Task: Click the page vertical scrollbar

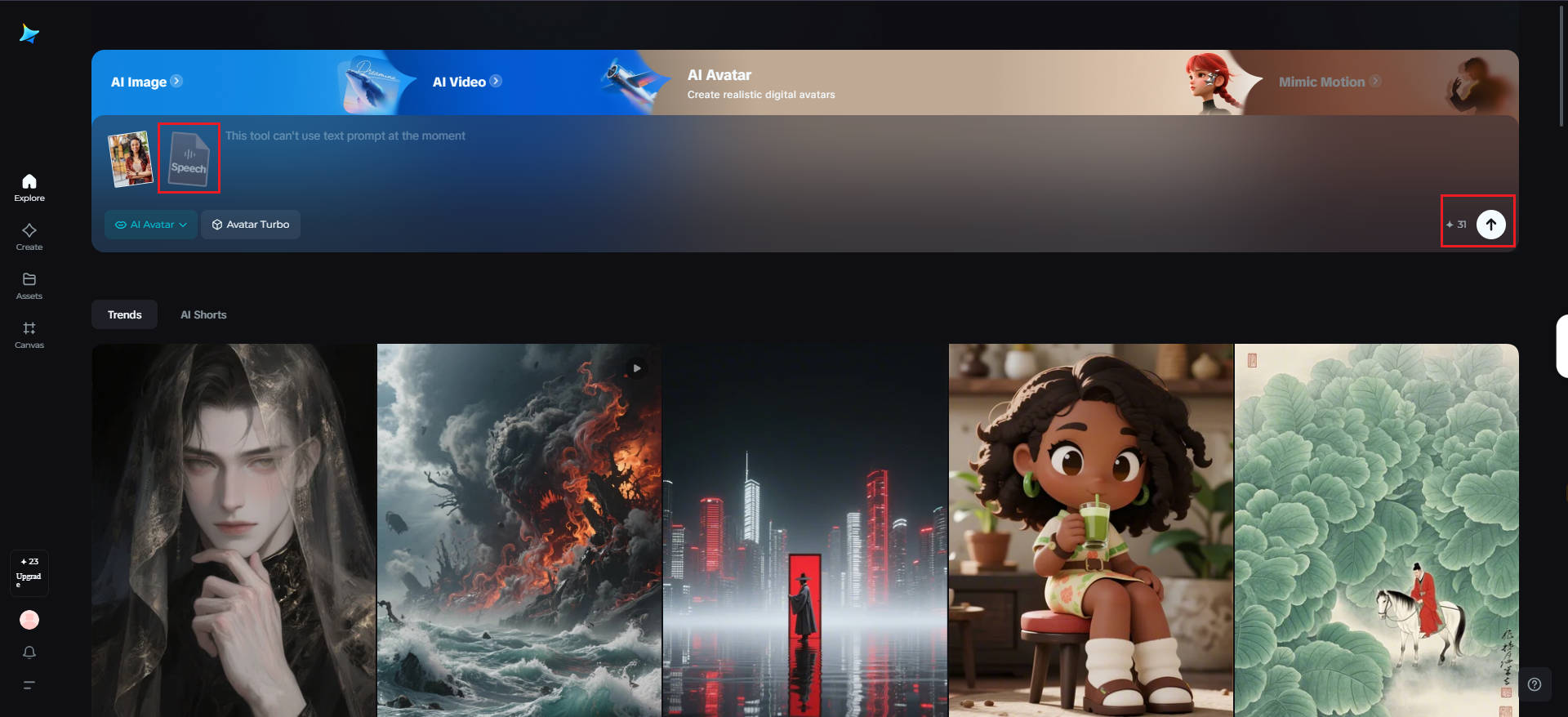Action: click(x=1562, y=65)
